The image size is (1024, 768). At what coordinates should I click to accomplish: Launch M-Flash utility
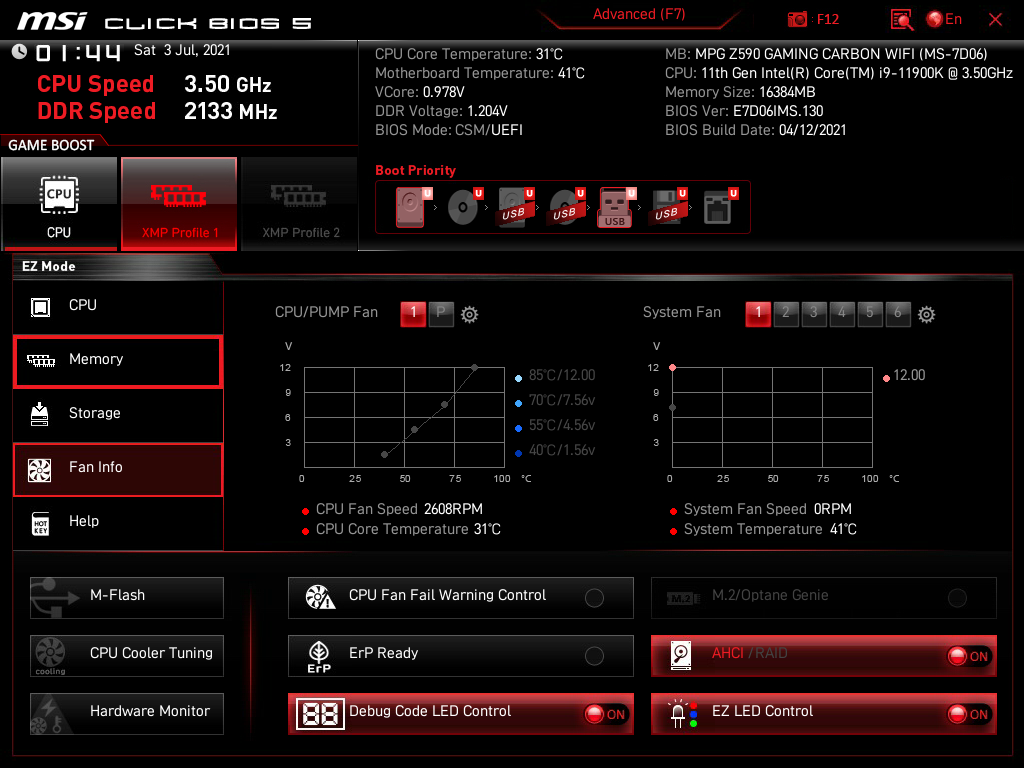point(127,598)
